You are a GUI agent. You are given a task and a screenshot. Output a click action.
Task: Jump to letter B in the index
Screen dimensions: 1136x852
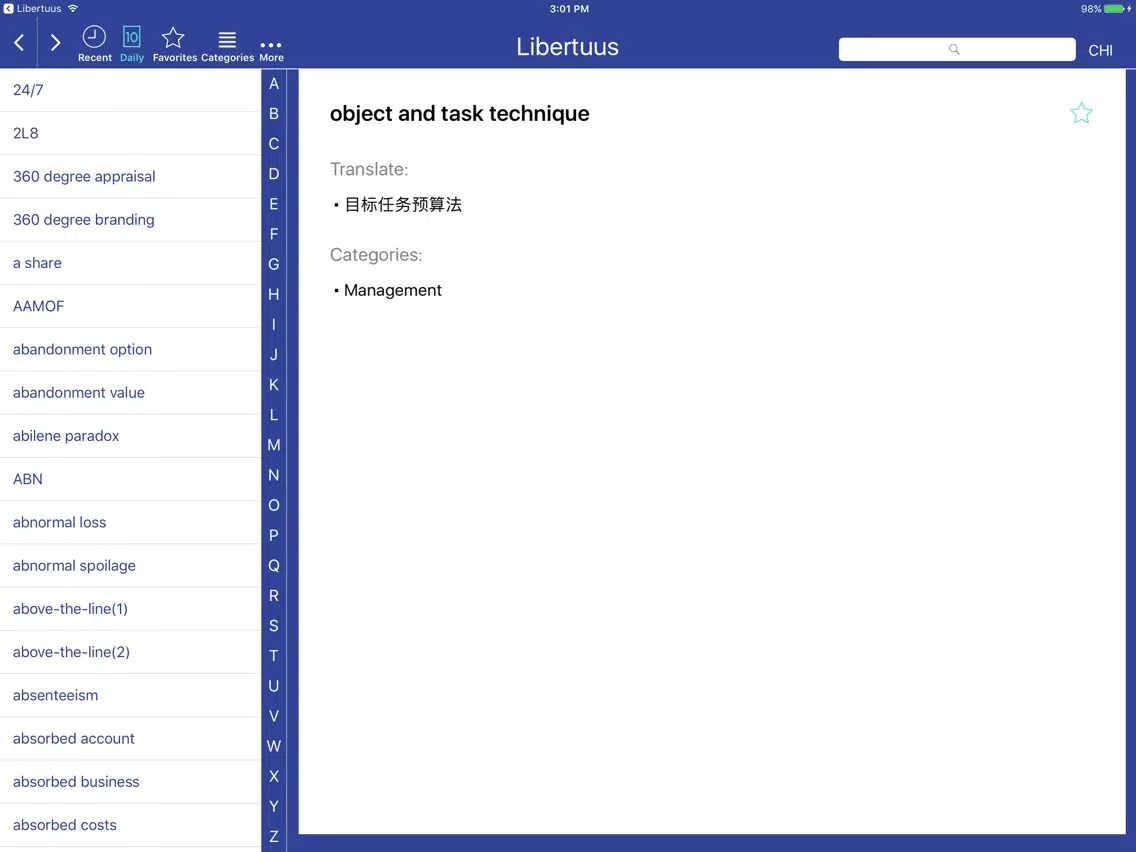coord(274,114)
